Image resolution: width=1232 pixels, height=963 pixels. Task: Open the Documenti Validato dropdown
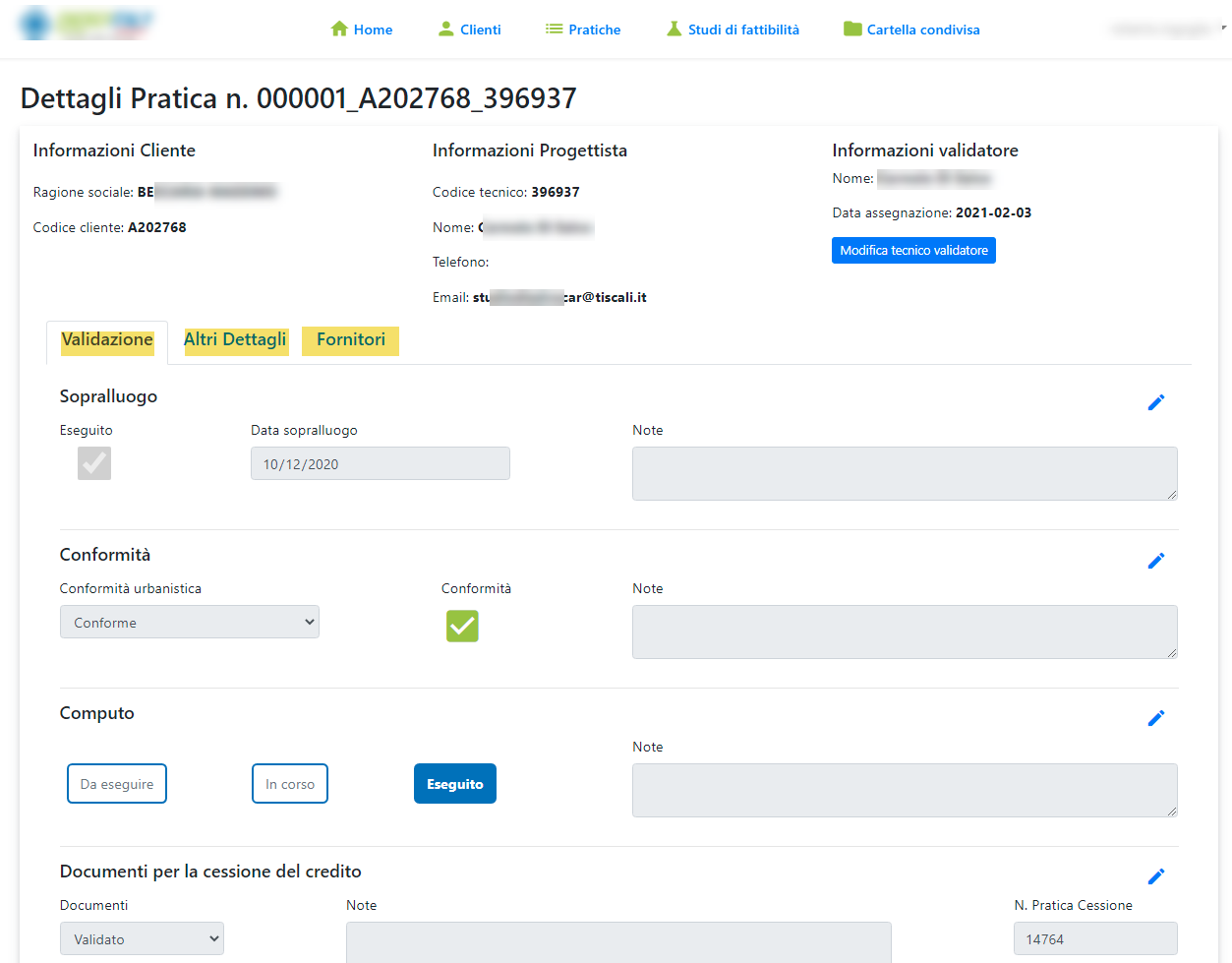142,938
